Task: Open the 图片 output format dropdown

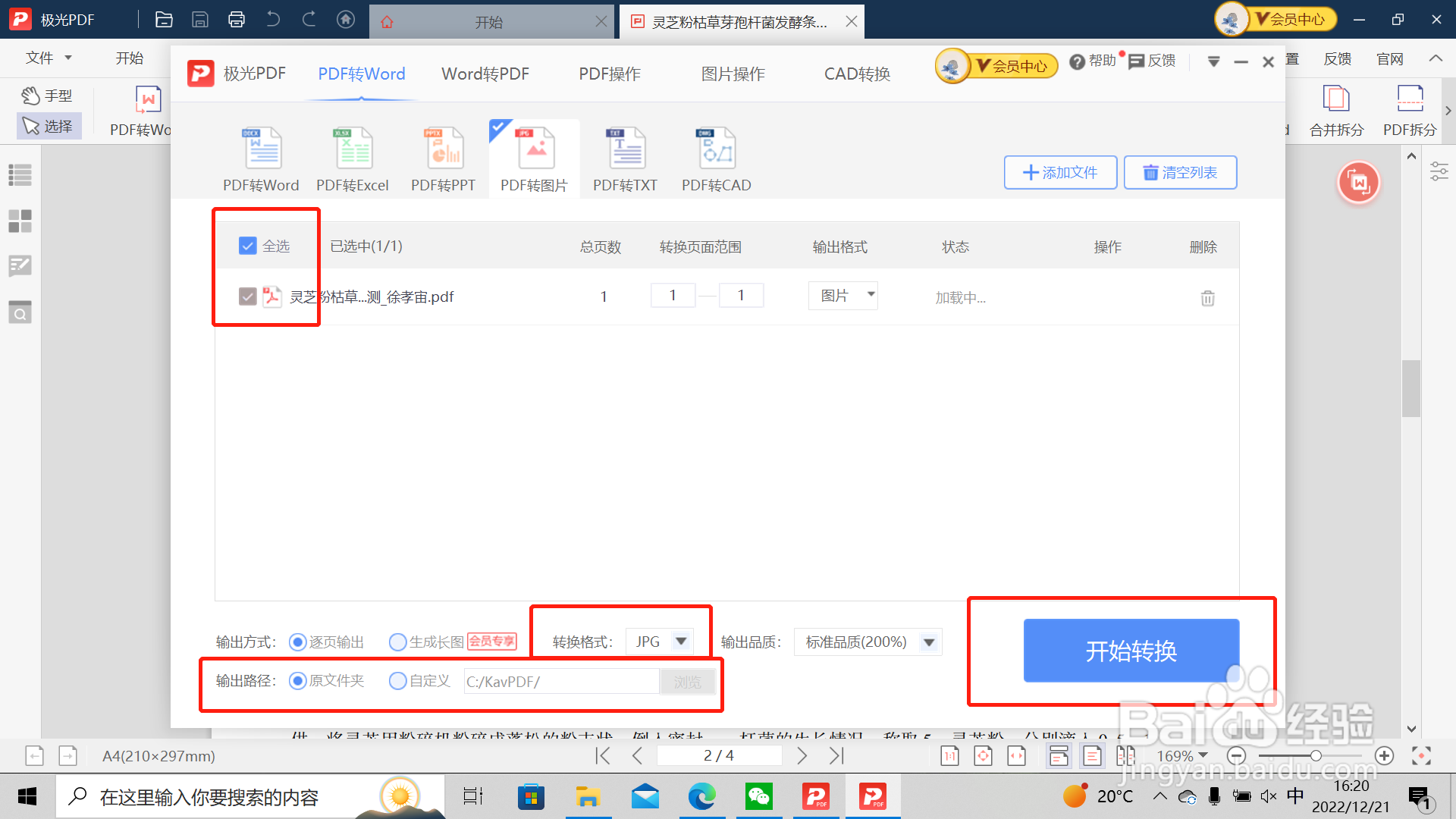Action: tap(843, 295)
